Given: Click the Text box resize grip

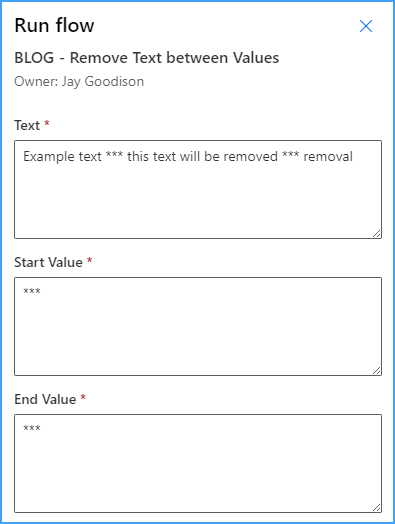Looking at the screenshot, I should 377,234.
